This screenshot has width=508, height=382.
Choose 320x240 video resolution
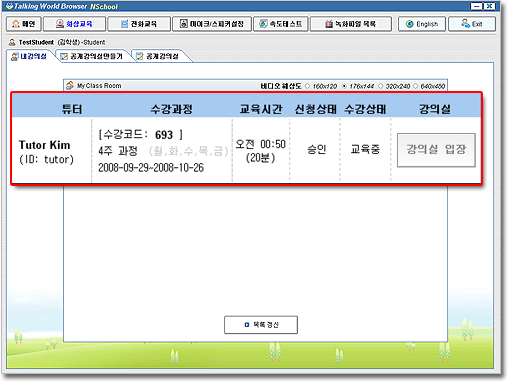pyautogui.click(x=380, y=86)
